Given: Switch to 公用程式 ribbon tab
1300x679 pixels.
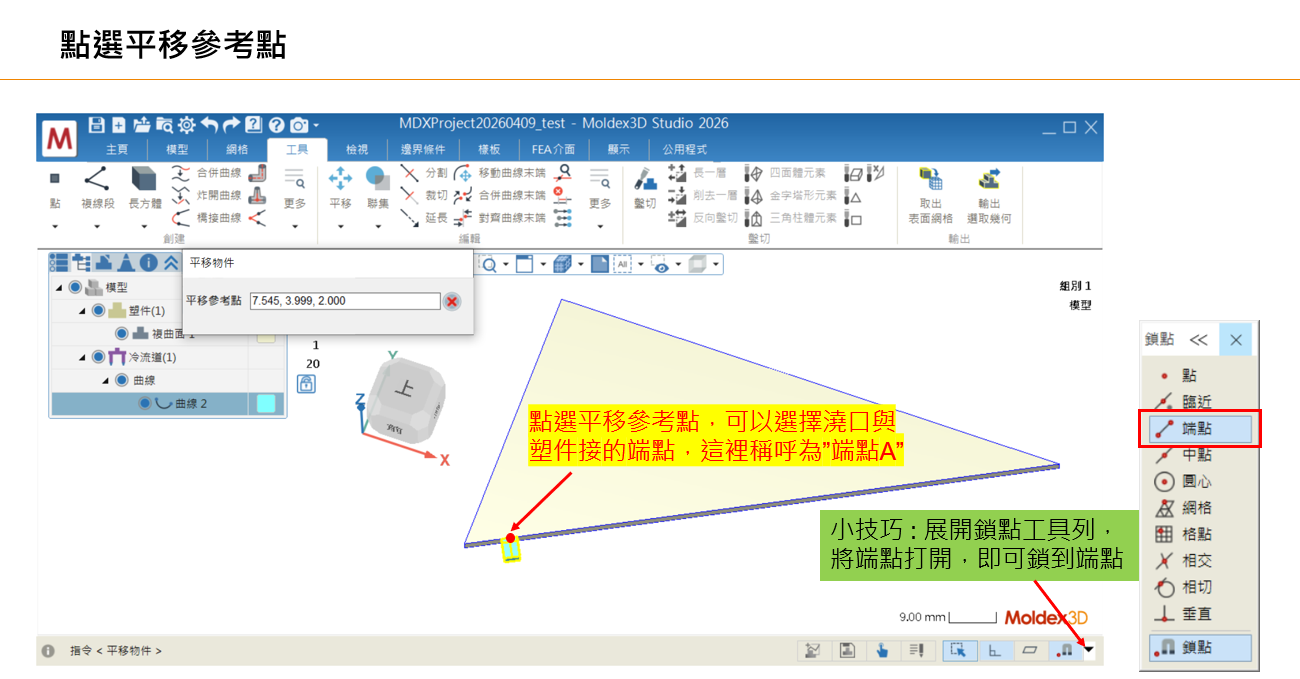Looking at the screenshot, I should (684, 149).
